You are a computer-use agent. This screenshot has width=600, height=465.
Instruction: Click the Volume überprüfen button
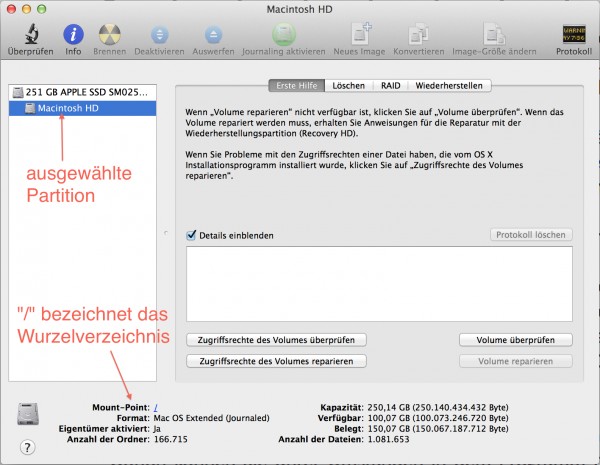tap(515, 340)
